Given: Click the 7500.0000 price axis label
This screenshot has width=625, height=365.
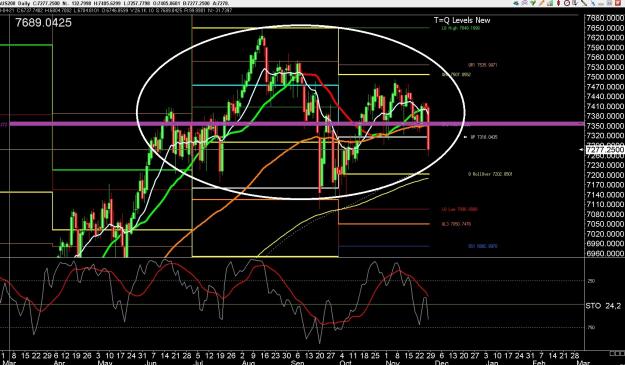Looking at the screenshot, I should click(x=605, y=77).
